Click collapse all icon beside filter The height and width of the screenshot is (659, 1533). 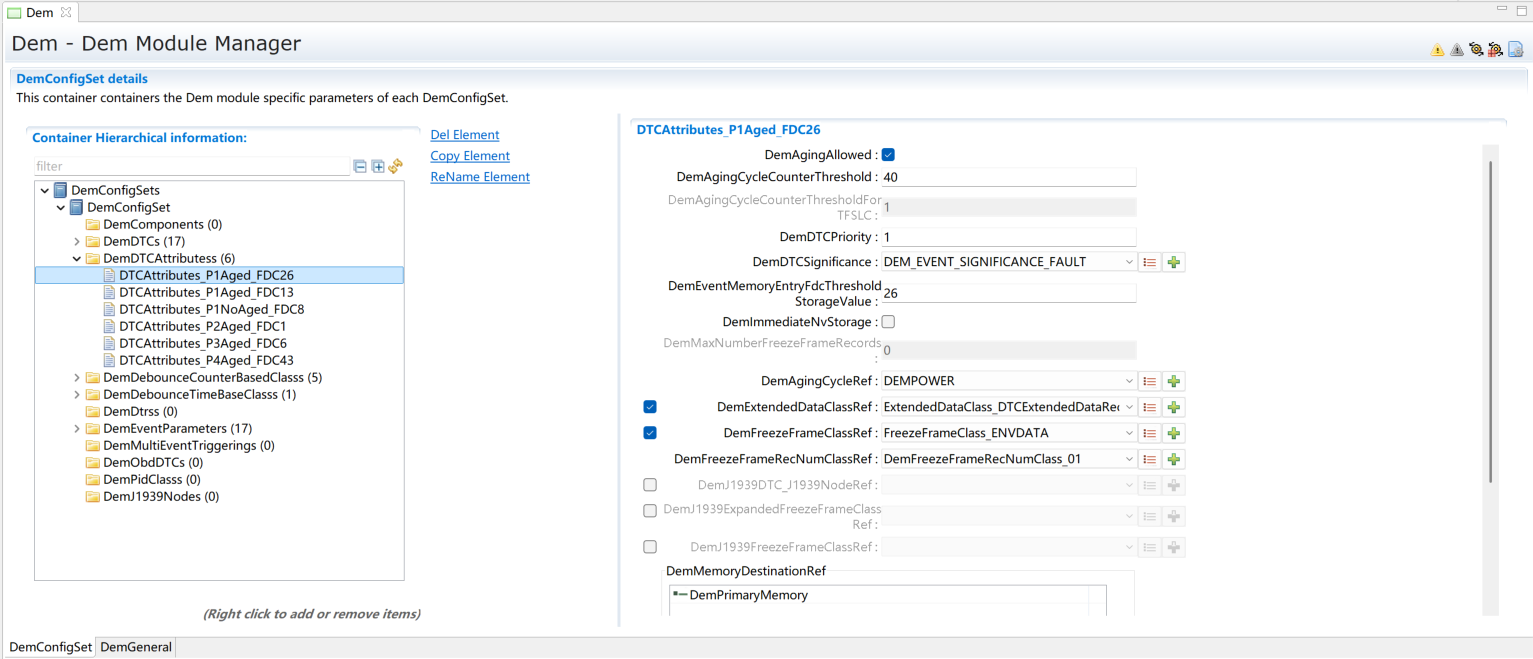[x=360, y=167]
